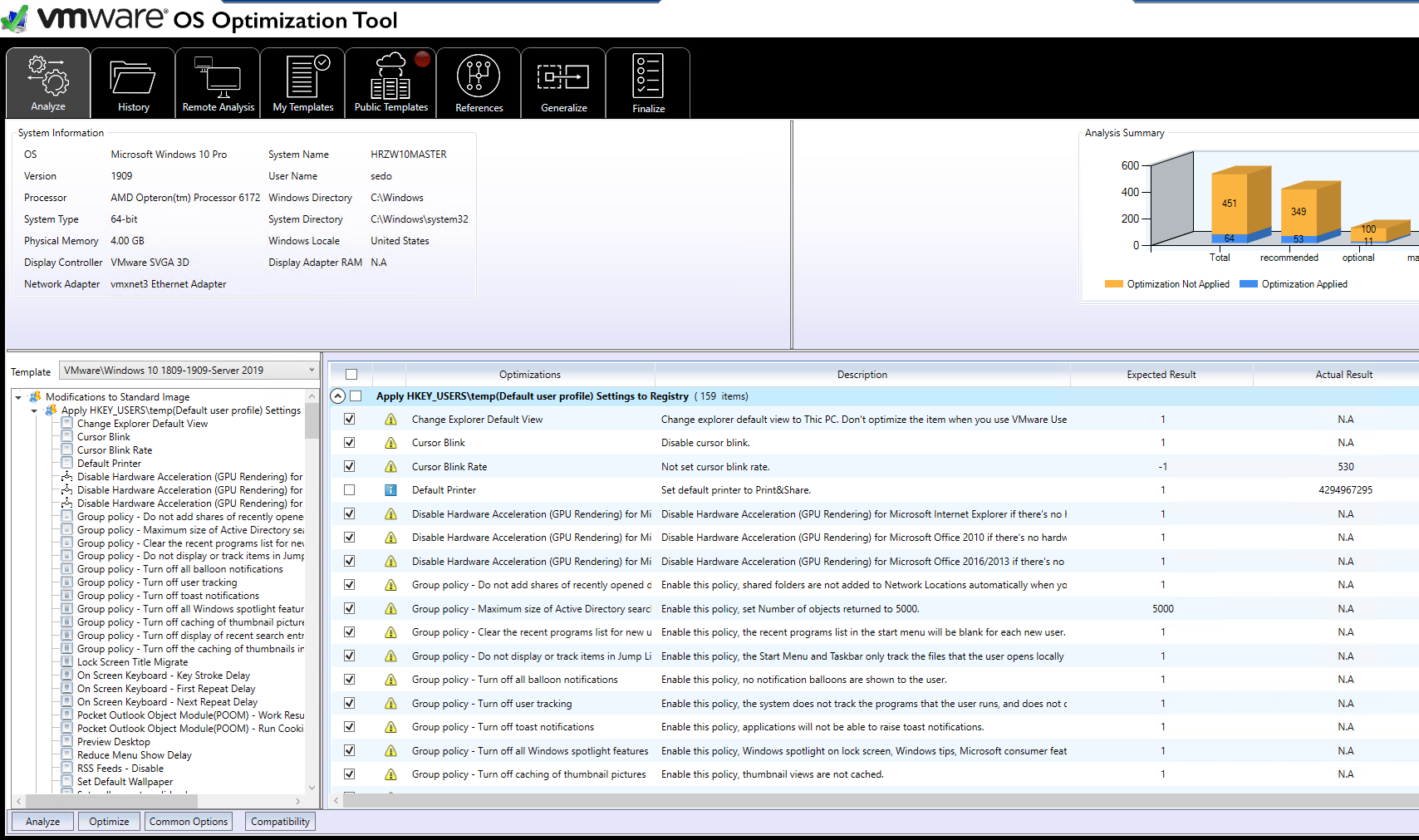
Task: Click tree scrollbar down arrow
Action: pyautogui.click(x=312, y=788)
